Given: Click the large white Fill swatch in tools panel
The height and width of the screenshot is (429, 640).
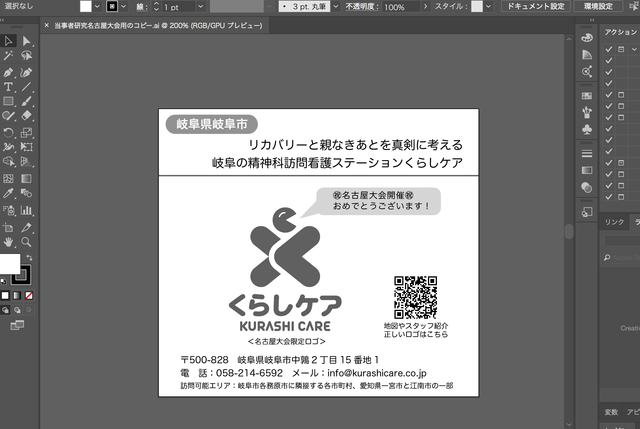Looking at the screenshot, I should click(x=10, y=264).
